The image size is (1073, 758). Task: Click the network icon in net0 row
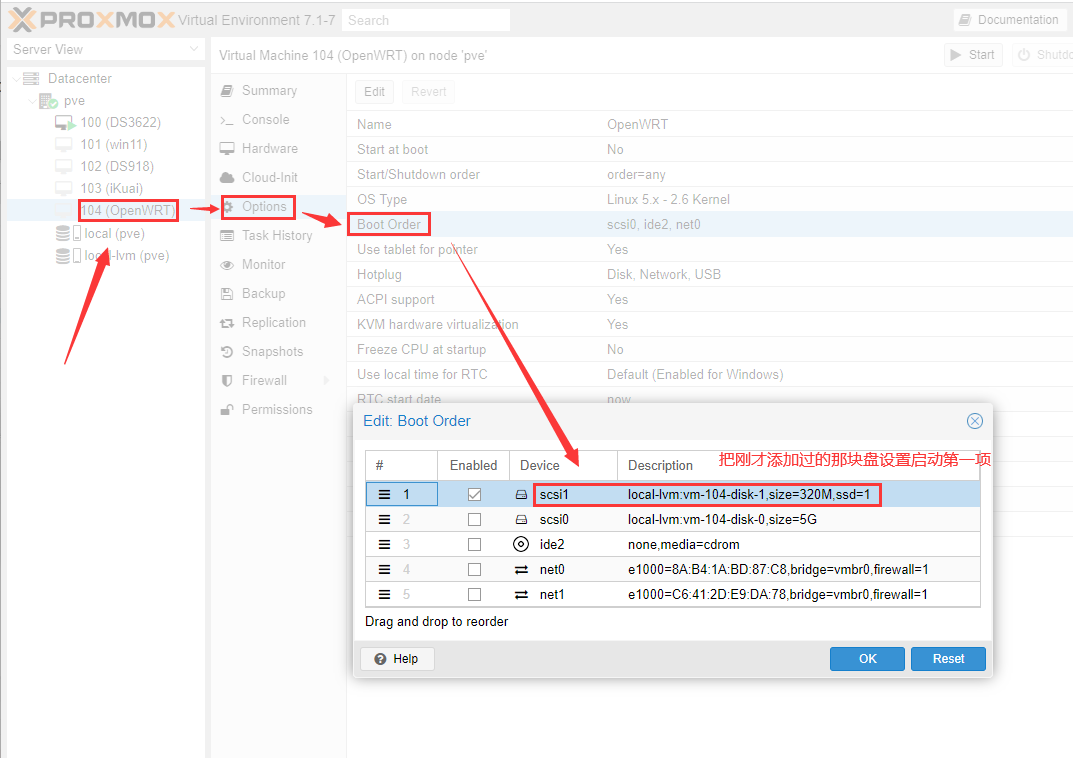pos(520,570)
